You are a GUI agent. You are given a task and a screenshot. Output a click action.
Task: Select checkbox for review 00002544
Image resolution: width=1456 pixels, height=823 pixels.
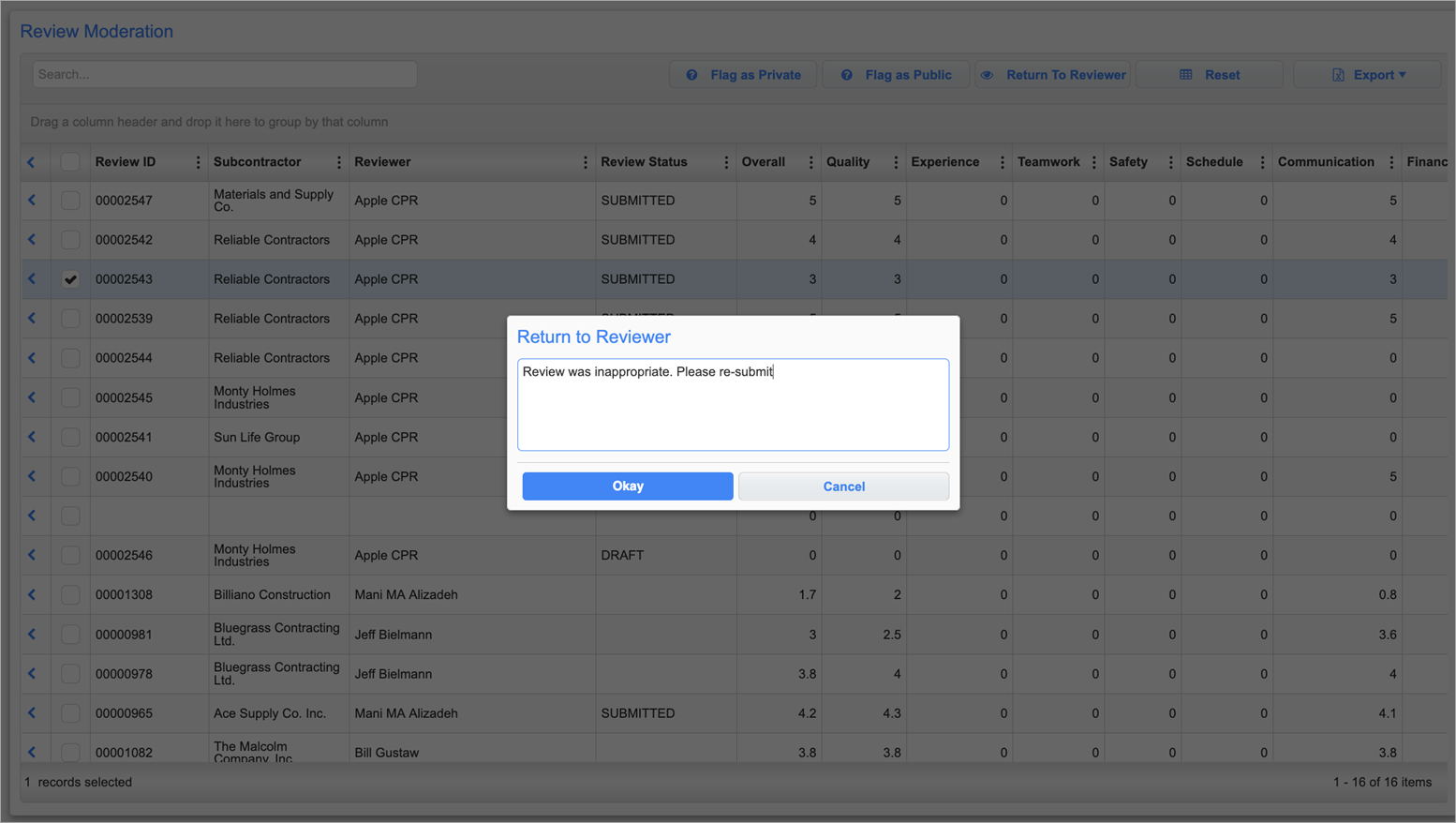pyautogui.click(x=70, y=357)
